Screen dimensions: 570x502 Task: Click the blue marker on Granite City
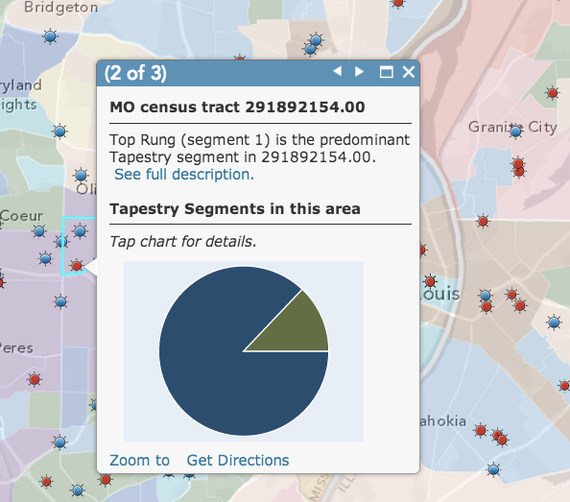click(515, 131)
